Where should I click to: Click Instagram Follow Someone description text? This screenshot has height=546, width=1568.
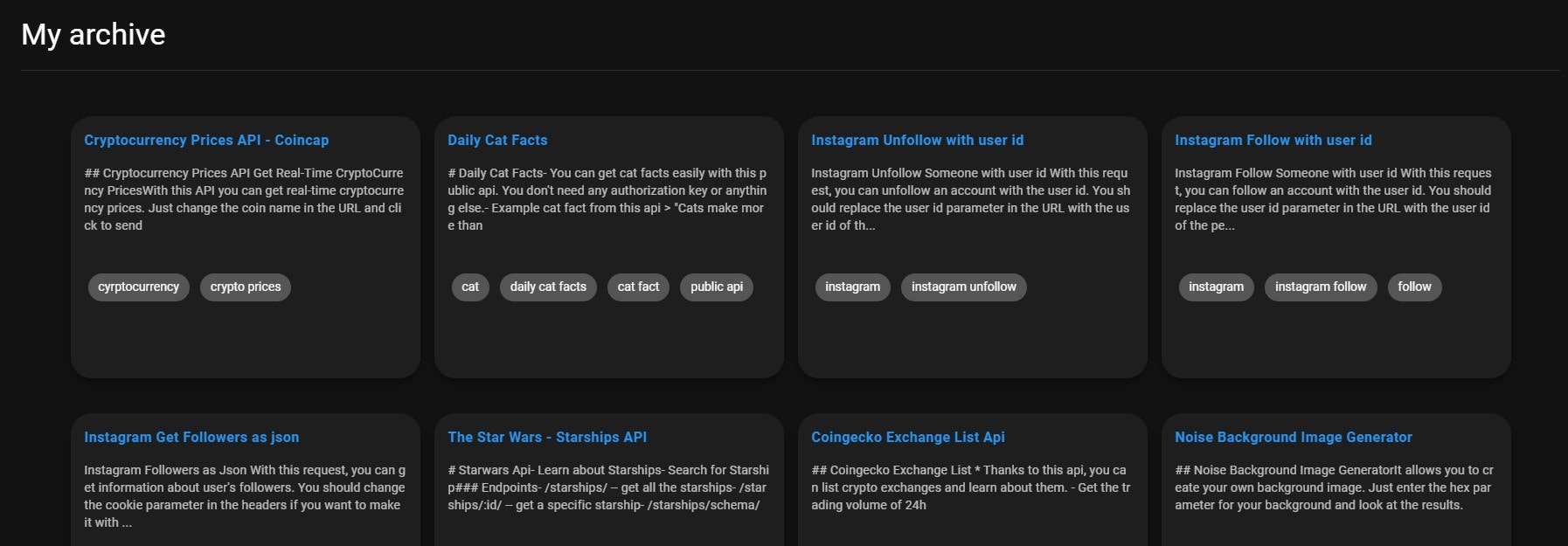tap(1334, 199)
